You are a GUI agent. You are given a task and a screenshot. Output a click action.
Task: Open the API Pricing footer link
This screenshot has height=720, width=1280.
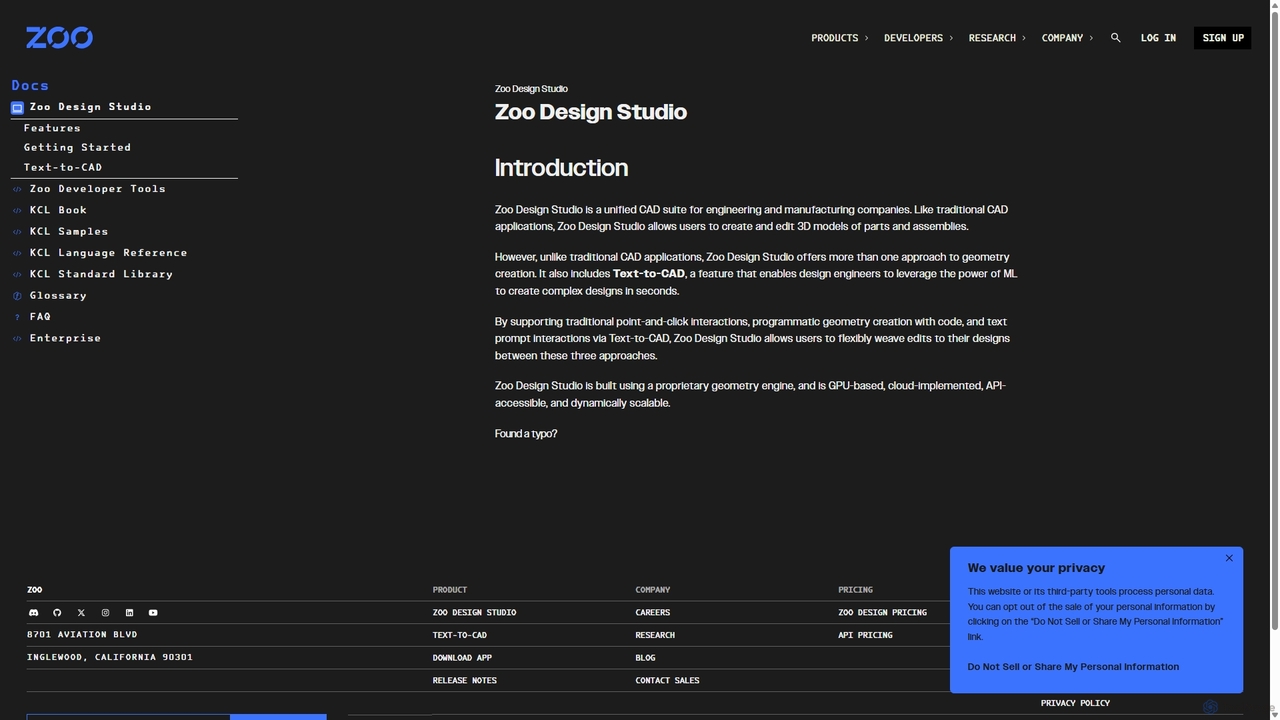(x=865, y=635)
